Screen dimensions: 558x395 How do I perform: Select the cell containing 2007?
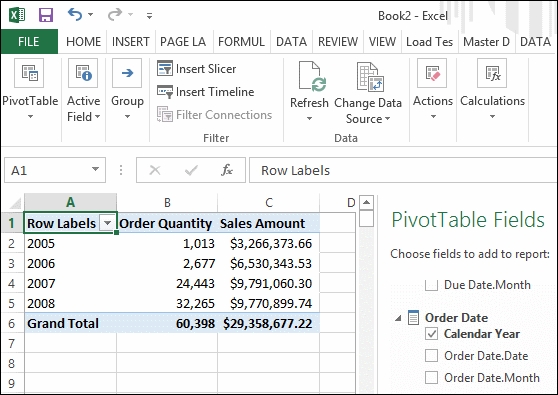coord(70,284)
